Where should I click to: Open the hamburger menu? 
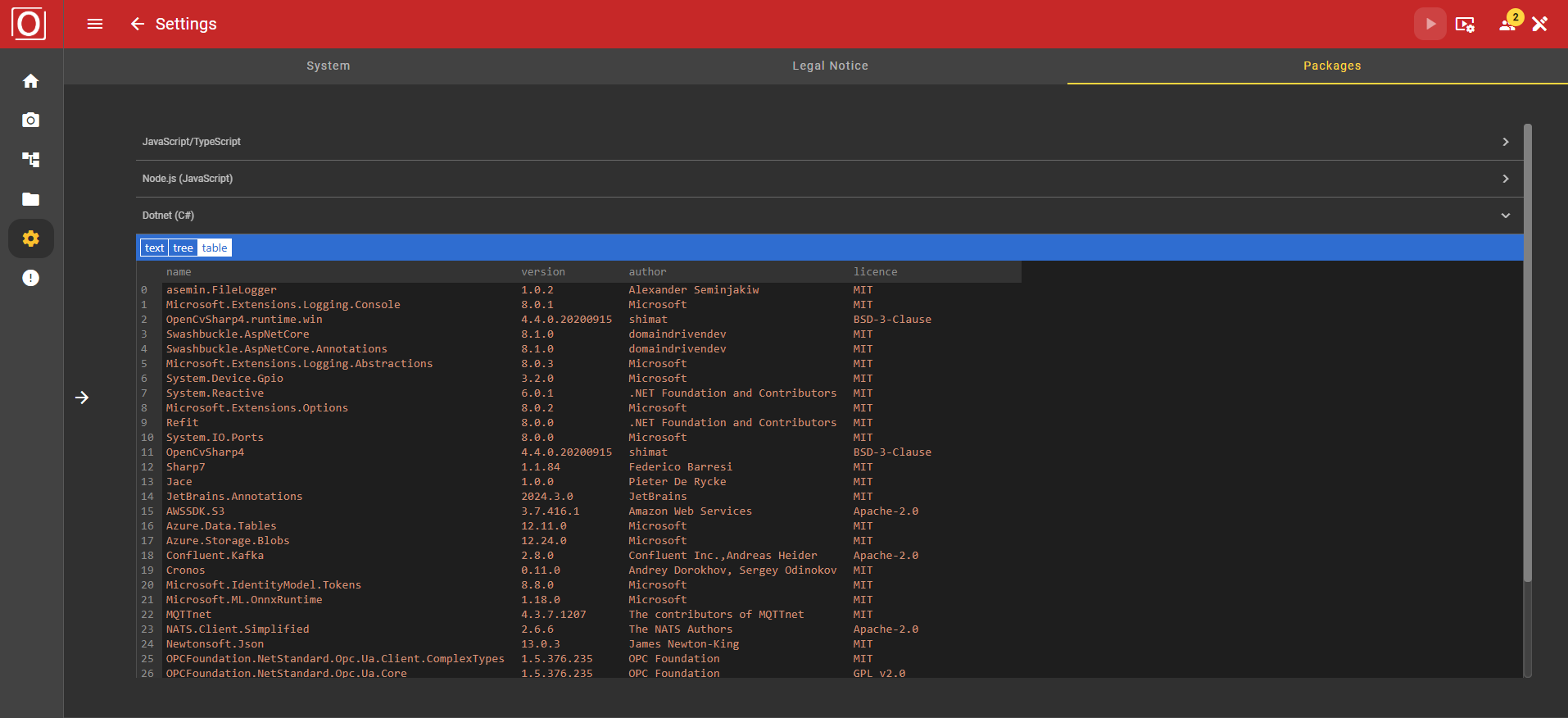click(x=95, y=24)
